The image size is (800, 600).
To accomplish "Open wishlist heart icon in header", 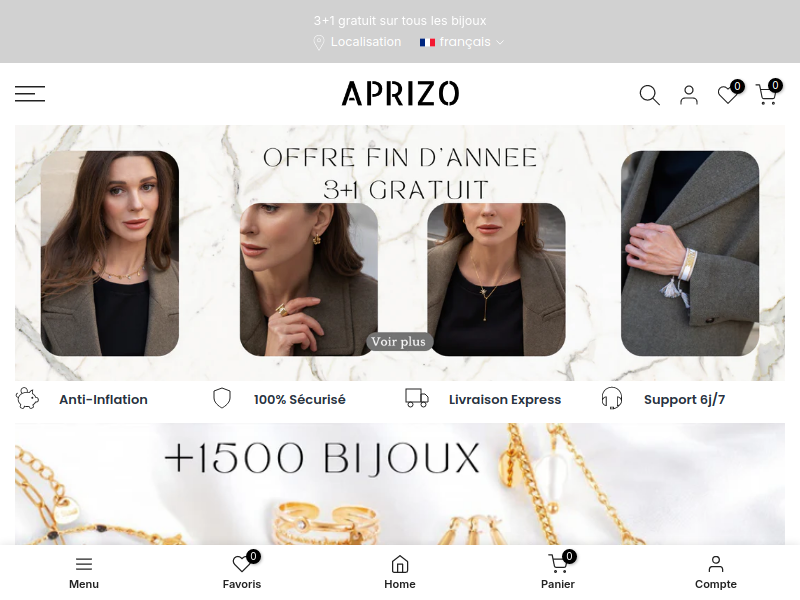I will 728,94.
